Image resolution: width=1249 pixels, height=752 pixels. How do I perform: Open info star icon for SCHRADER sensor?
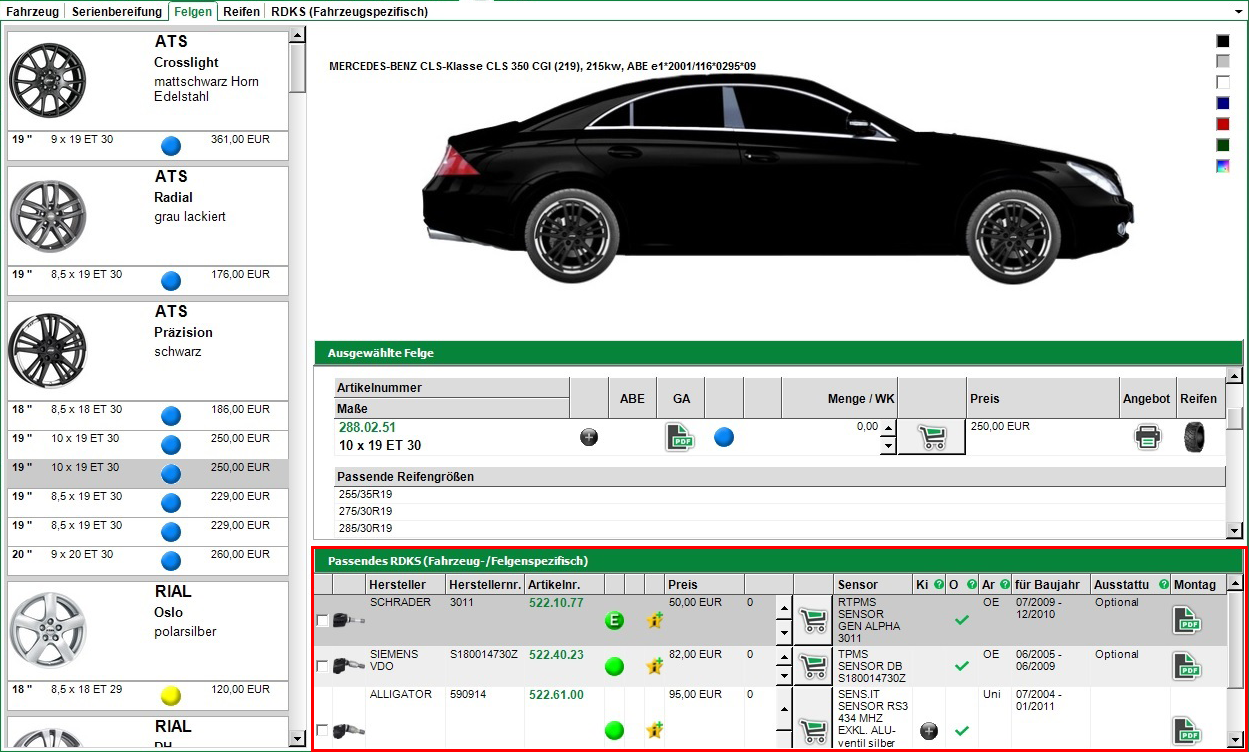(655, 621)
